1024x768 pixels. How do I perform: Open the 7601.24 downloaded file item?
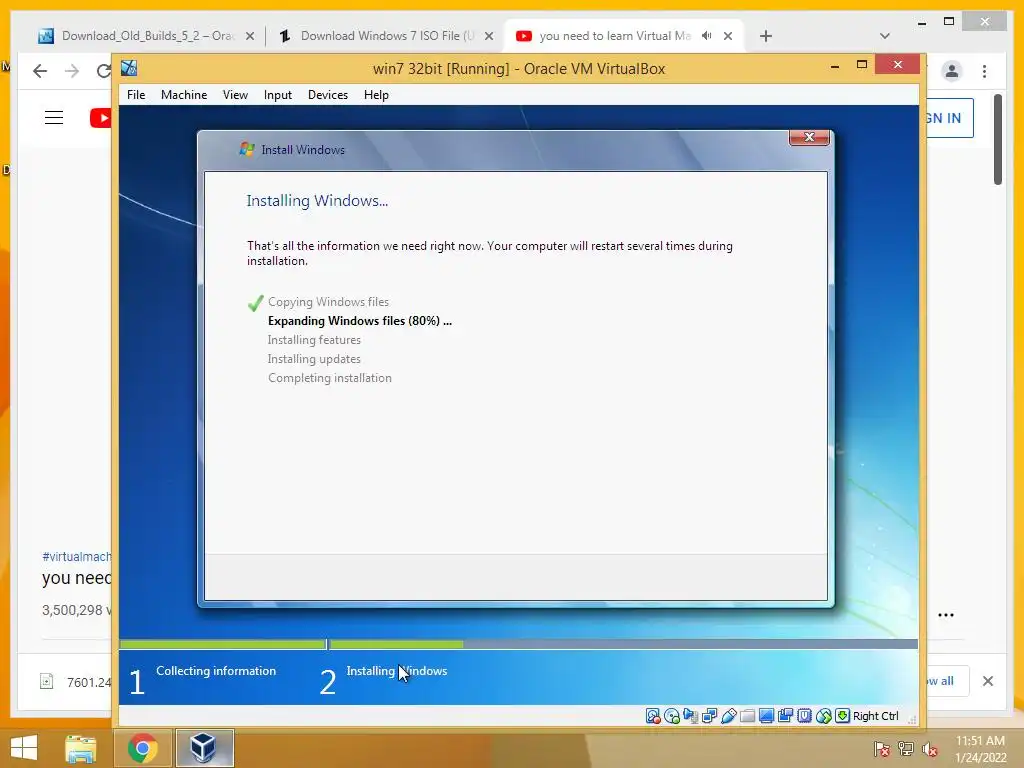click(76, 682)
